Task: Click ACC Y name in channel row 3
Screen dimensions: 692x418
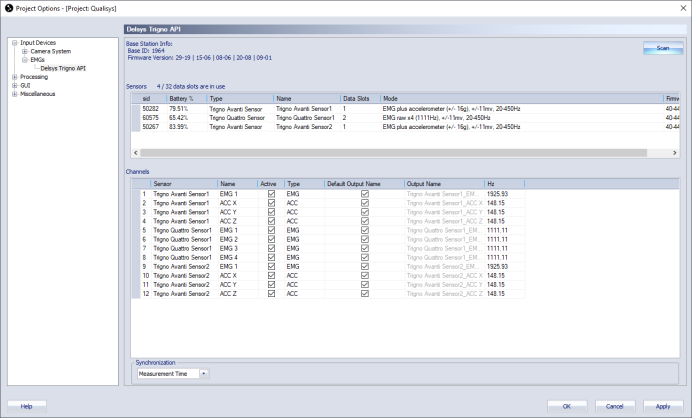Action: pos(228,212)
